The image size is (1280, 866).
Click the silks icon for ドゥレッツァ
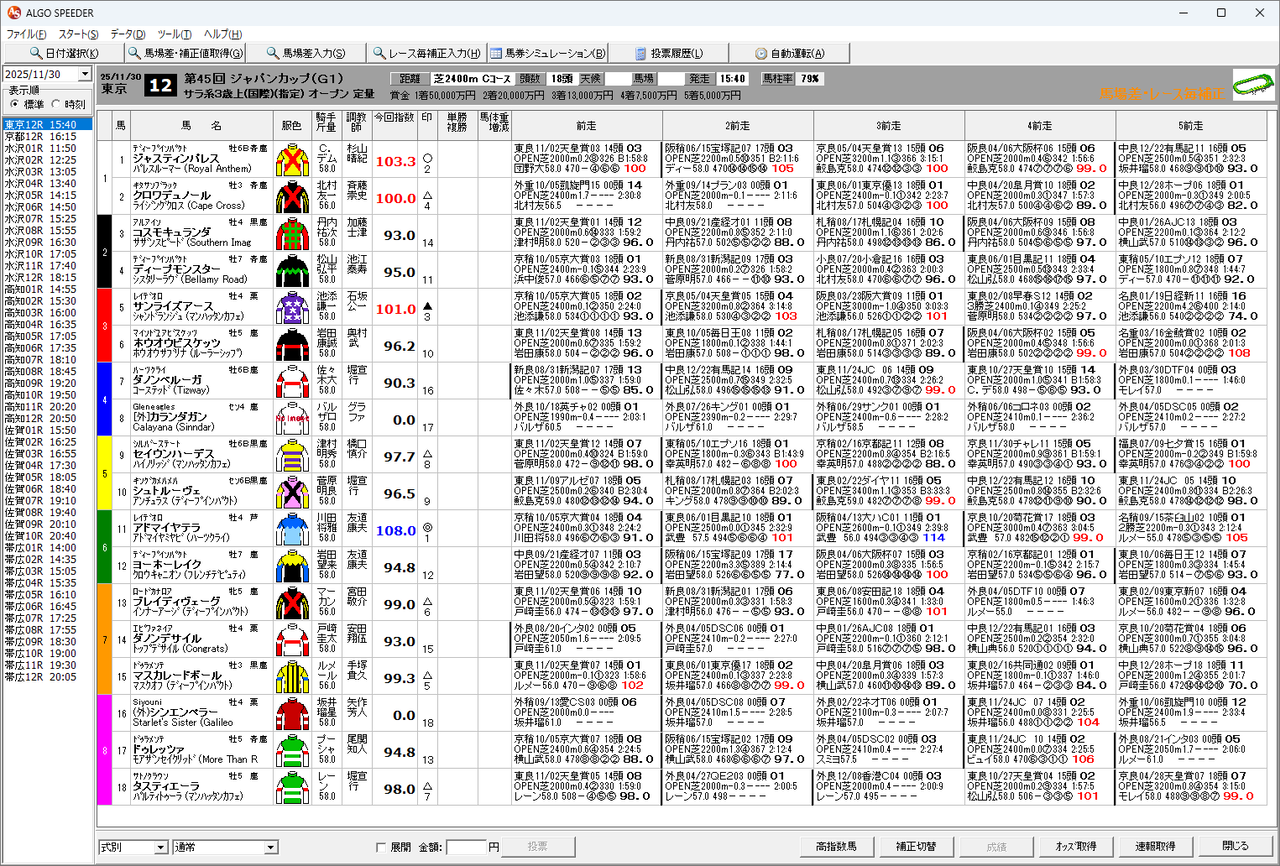click(292, 752)
